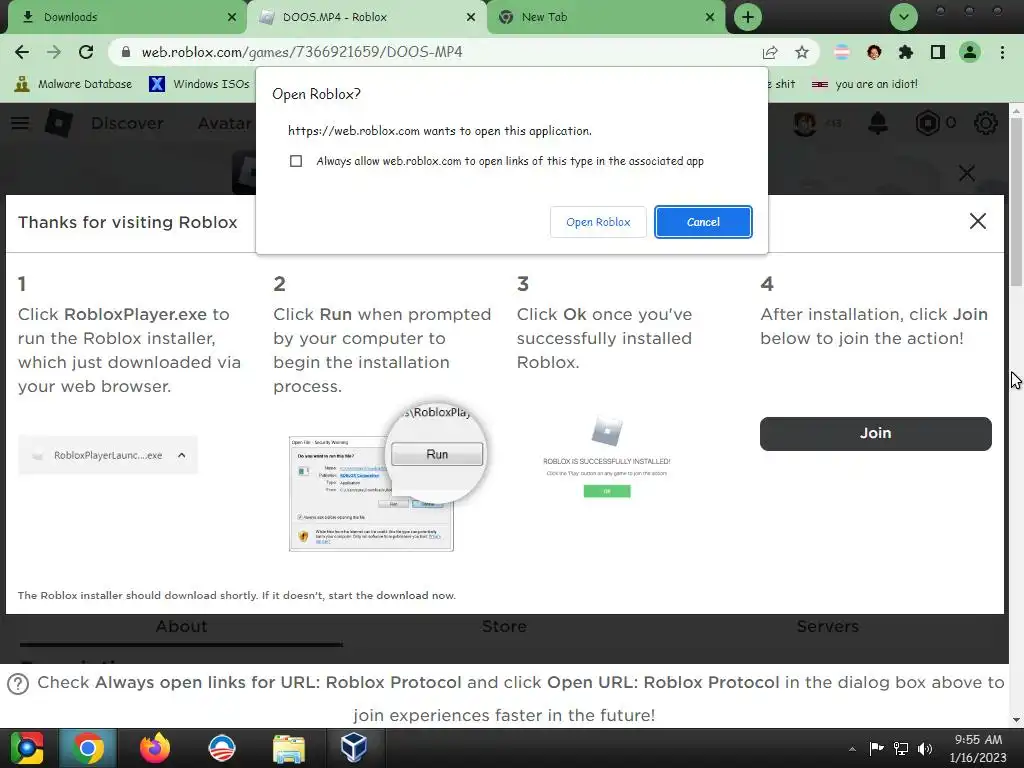Screen dimensions: 1024x768
Task: Open the VirtualBox cube taskbar icon
Action: (354, 748)
